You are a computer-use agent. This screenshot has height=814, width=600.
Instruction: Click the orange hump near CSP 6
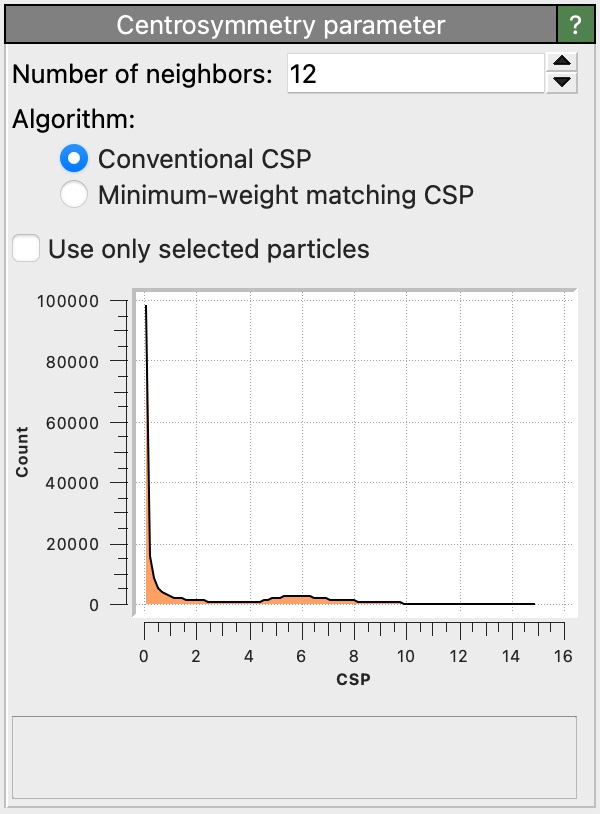298,599
